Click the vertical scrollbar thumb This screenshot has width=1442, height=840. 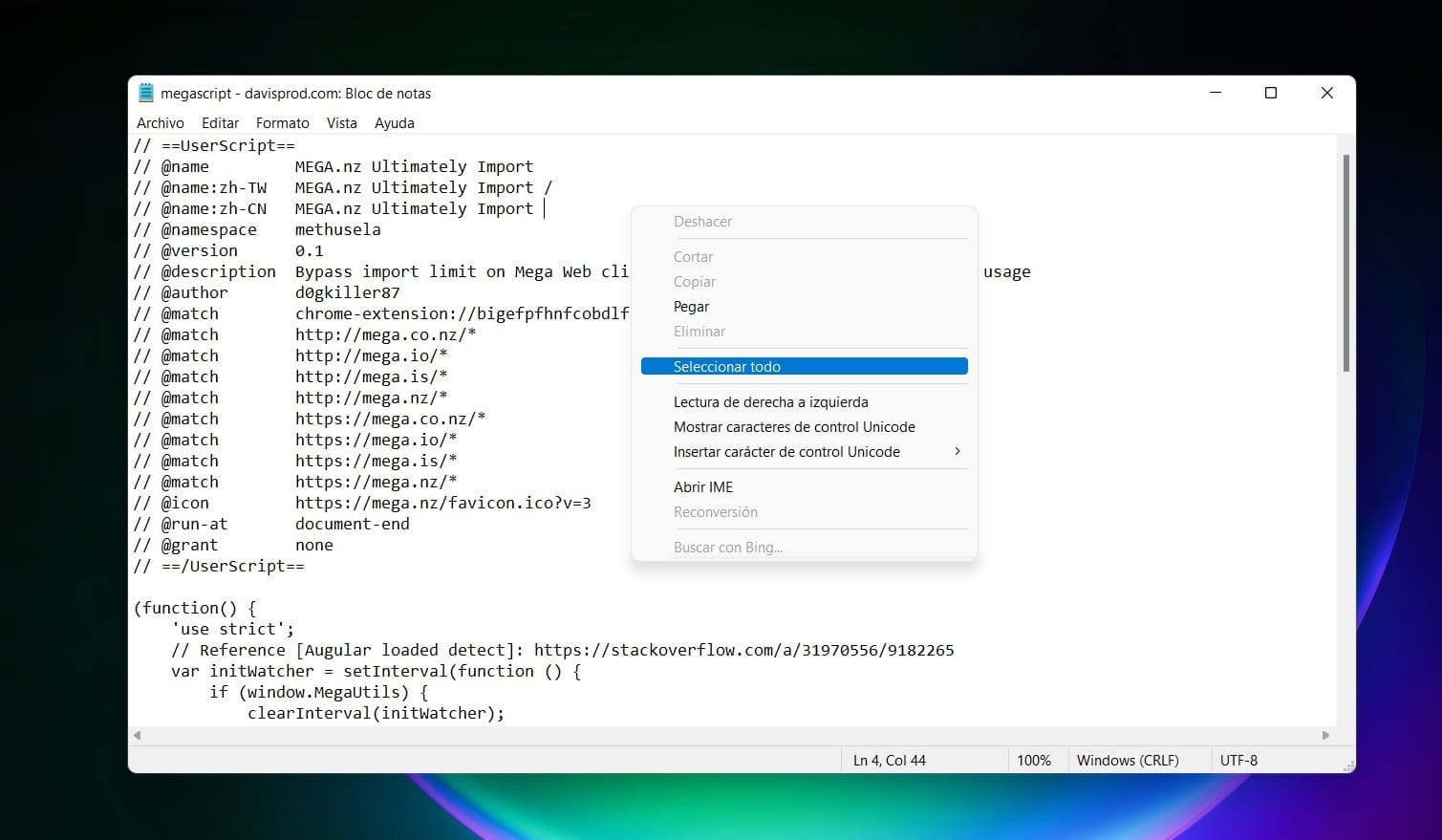tap(1346, 263)
